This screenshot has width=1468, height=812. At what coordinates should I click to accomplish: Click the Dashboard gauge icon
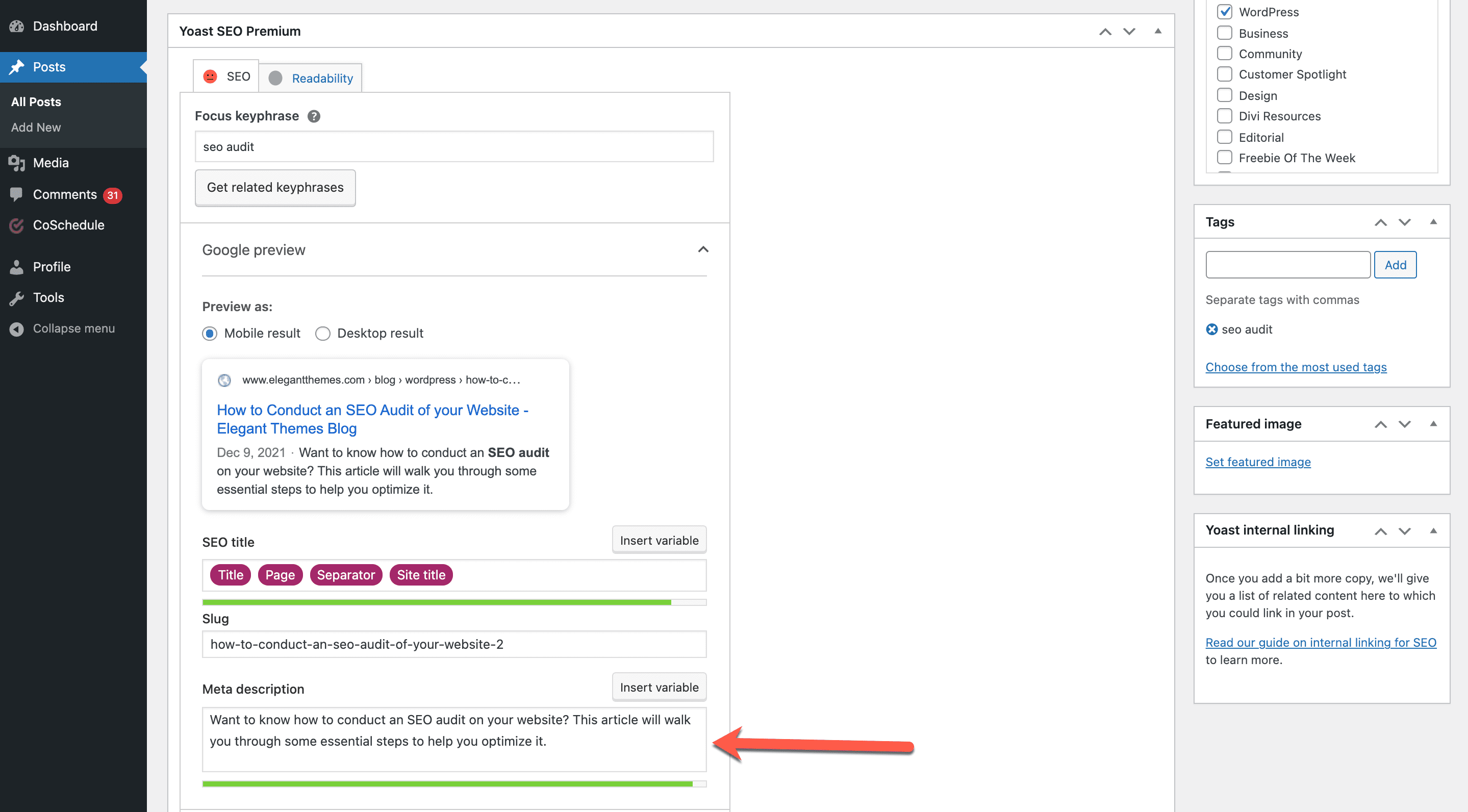pyautogui.click(x=16, y=26)
